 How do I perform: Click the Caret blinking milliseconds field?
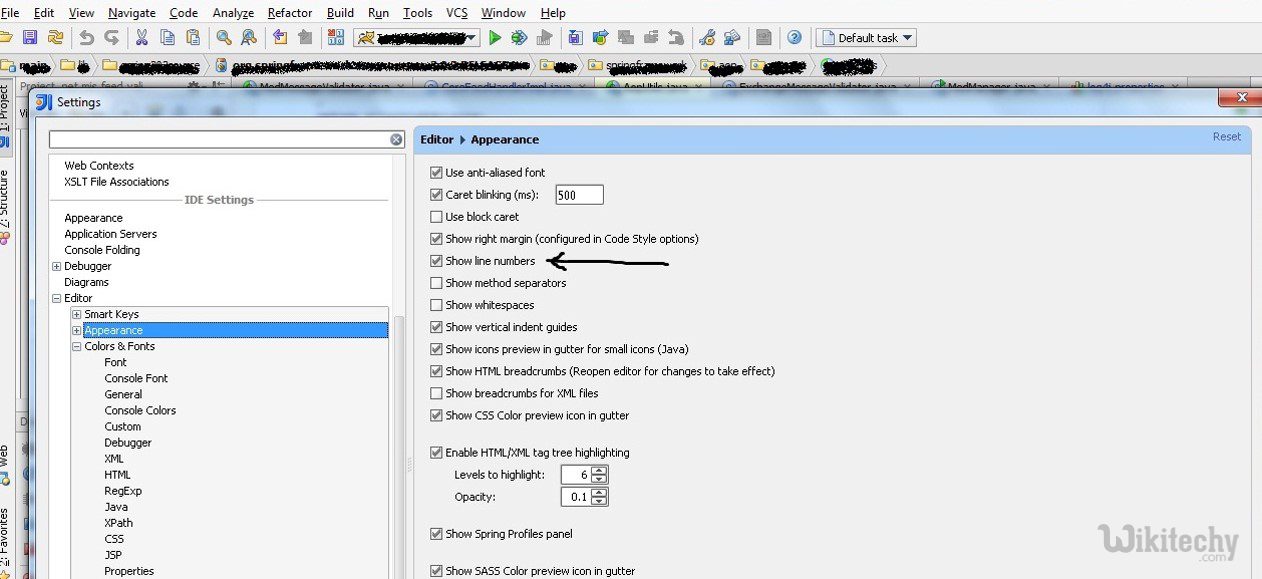(x=579, y=195)
